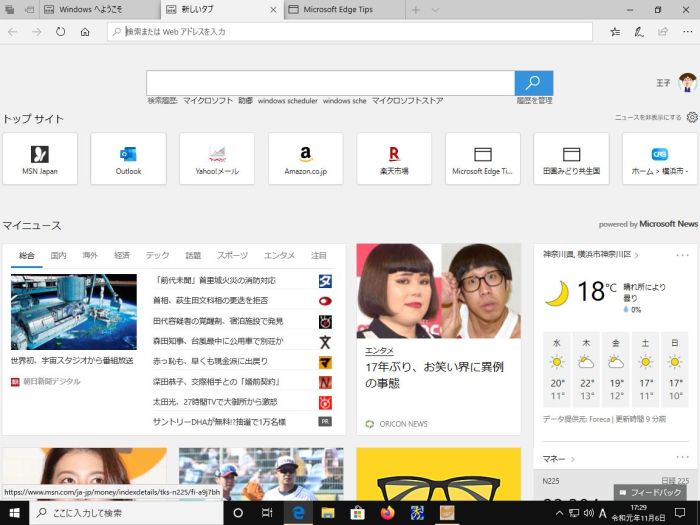700x525 pixels.
Task: Click the 履歴を管理 link
Action: (534, 101)
